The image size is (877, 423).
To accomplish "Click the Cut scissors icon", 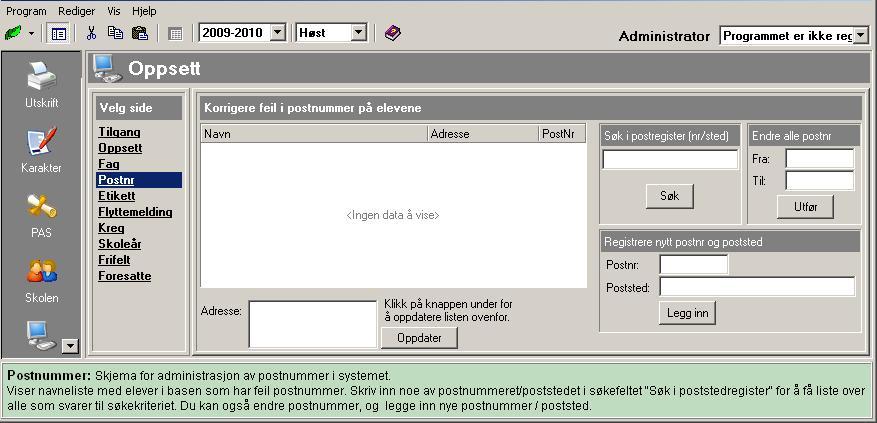I will [x=91, y=33].
